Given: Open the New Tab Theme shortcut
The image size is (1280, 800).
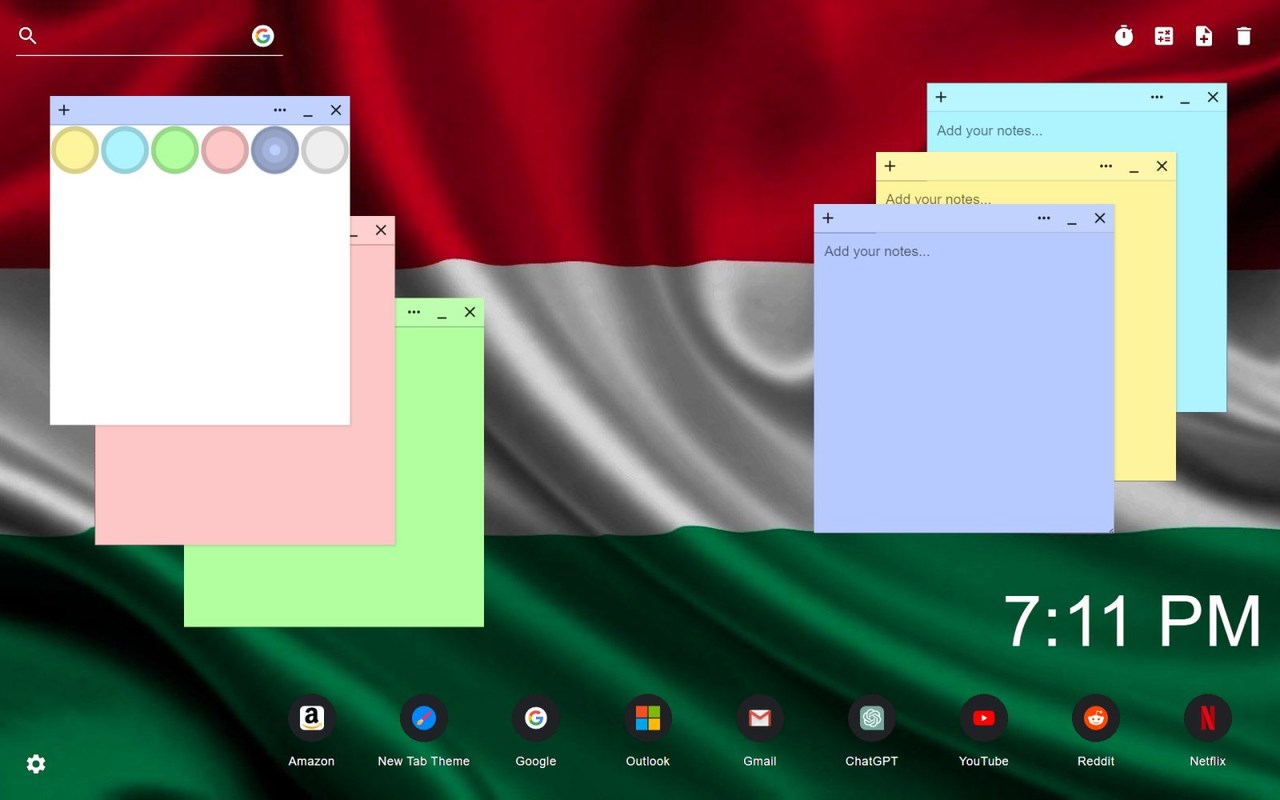Looking at the screenshot, I should (424, 718).
